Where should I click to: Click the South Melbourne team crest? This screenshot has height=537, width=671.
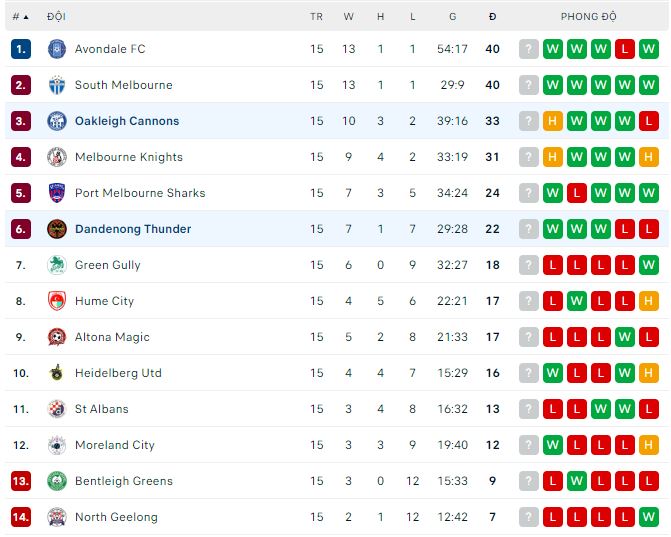click(x=56, y=85)
